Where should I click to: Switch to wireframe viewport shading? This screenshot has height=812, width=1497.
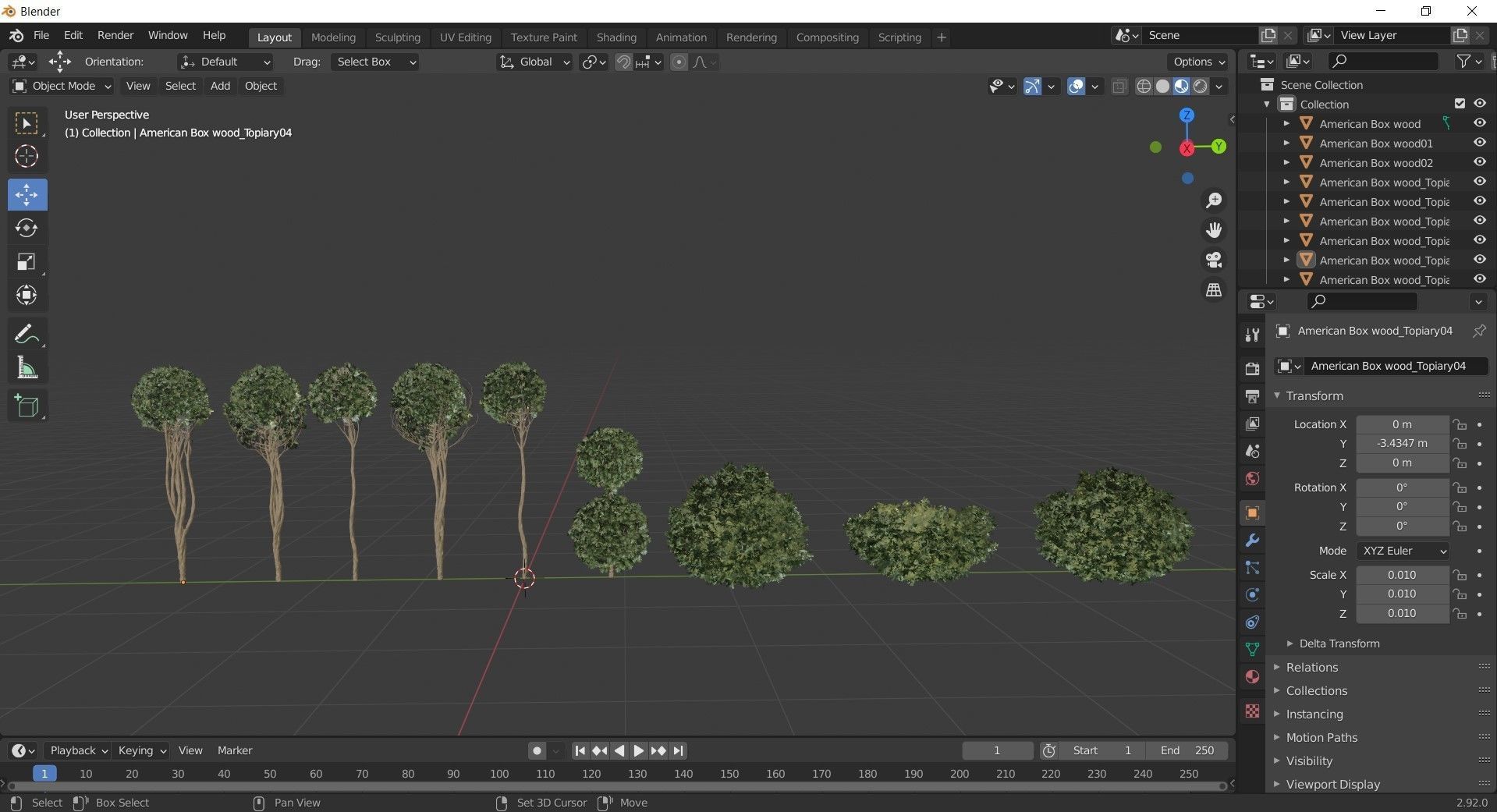[1144, 87]
